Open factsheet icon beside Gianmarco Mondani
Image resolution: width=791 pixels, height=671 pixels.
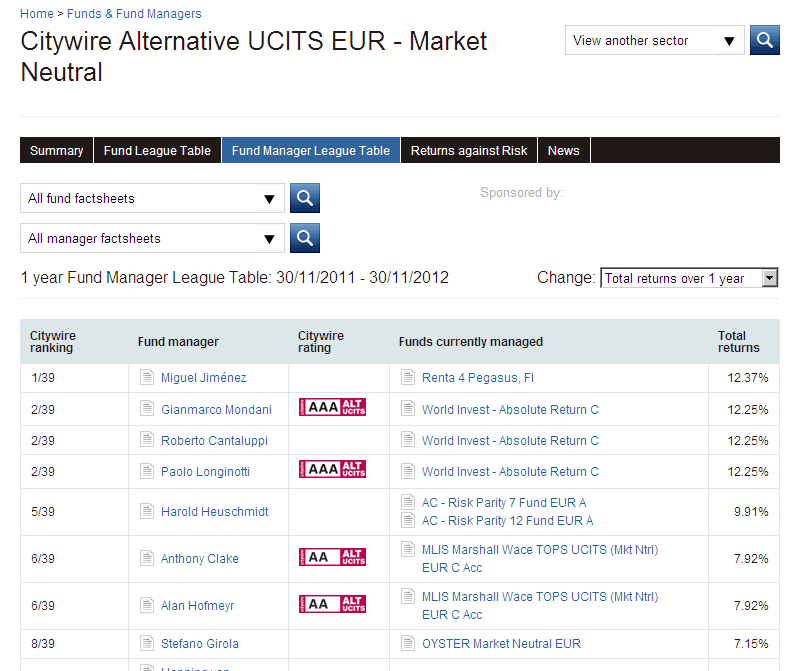pyautogui.click(x=147, y=409)
